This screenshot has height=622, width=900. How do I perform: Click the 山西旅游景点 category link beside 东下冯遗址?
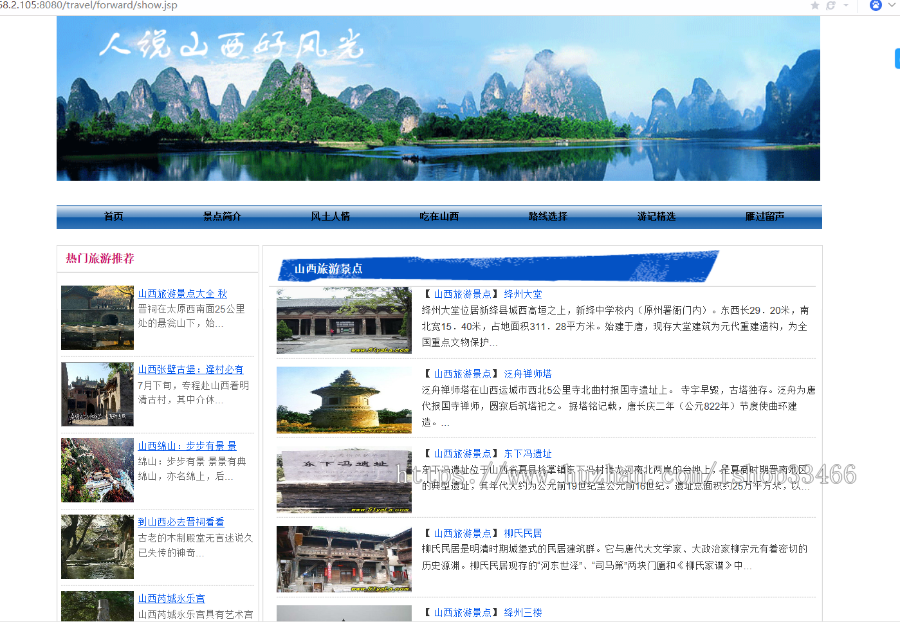point(463,454)
